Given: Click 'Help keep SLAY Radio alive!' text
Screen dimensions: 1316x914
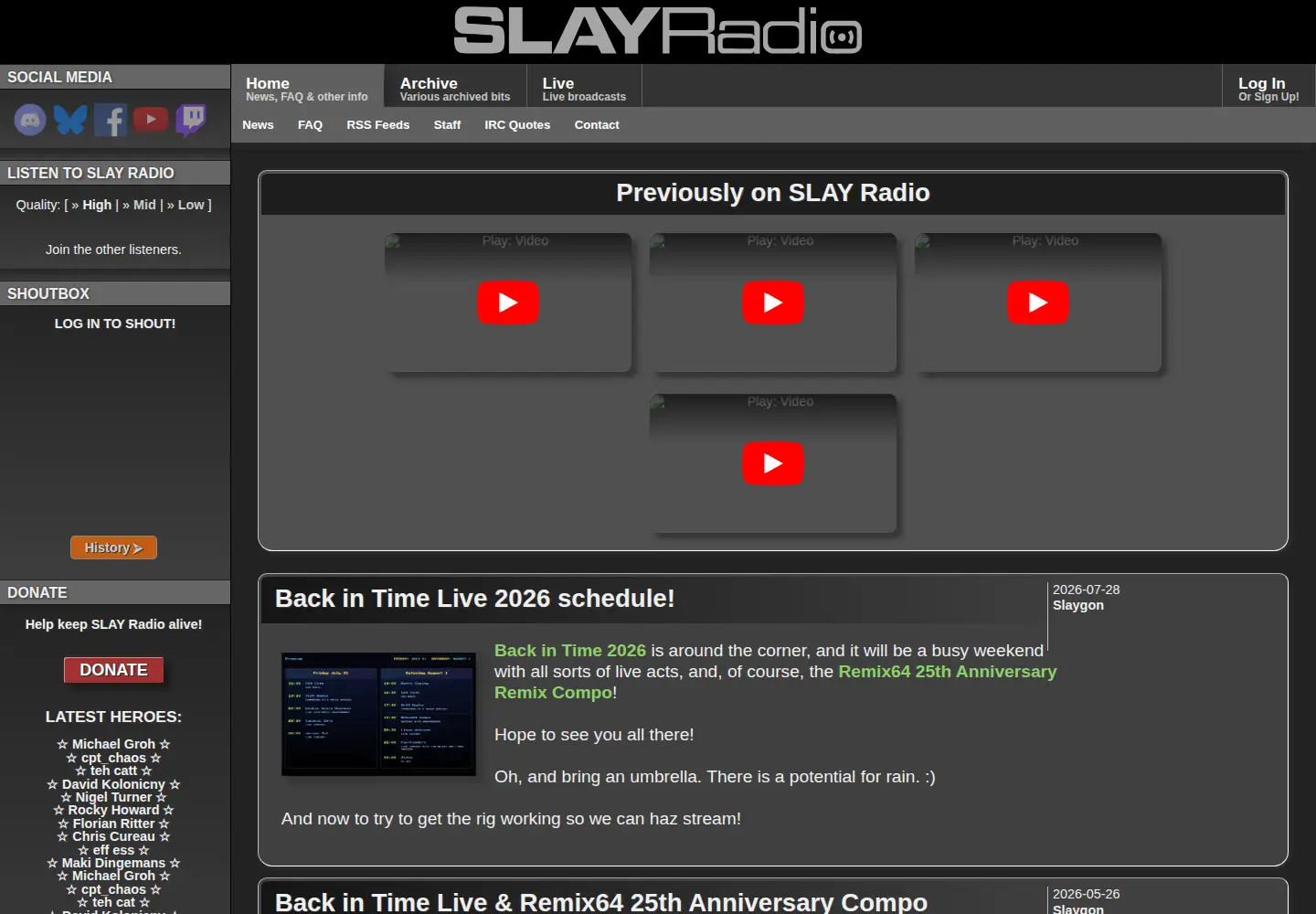Looking at the screenshot, I should [x=114, y=624].
